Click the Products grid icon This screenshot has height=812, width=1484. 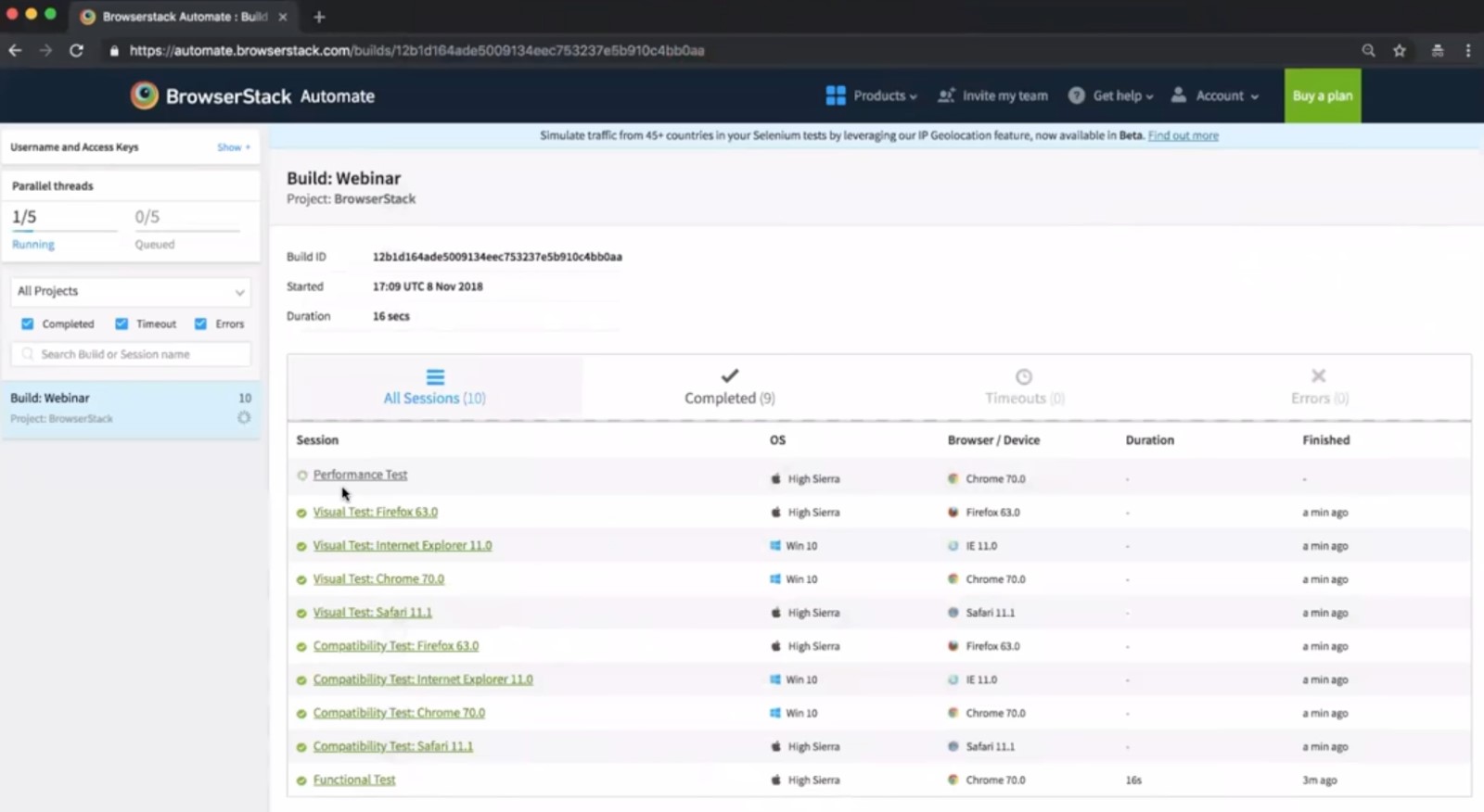[x=836, y=95]
